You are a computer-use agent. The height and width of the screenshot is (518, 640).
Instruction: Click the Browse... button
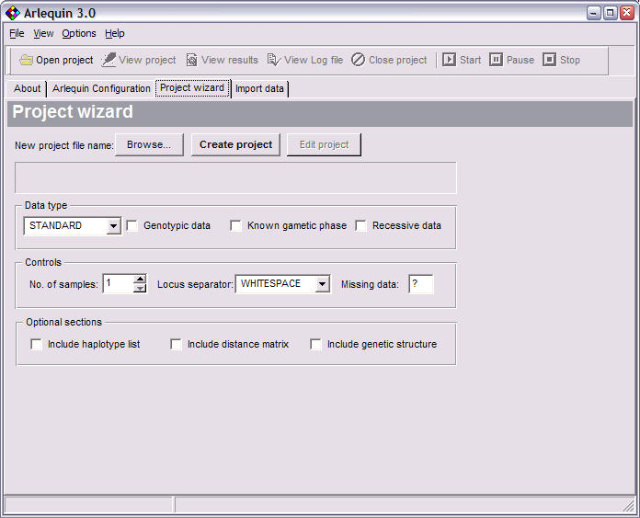pyautogui.click(x=149, y=145)
